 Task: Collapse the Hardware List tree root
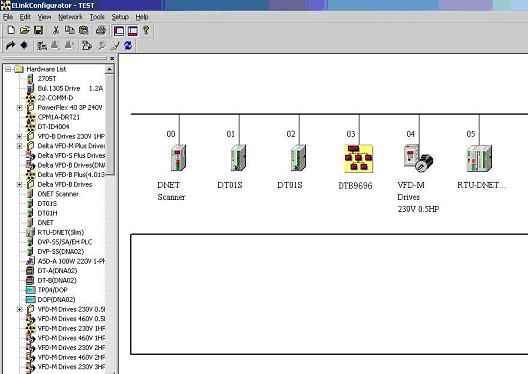point(8,69)
